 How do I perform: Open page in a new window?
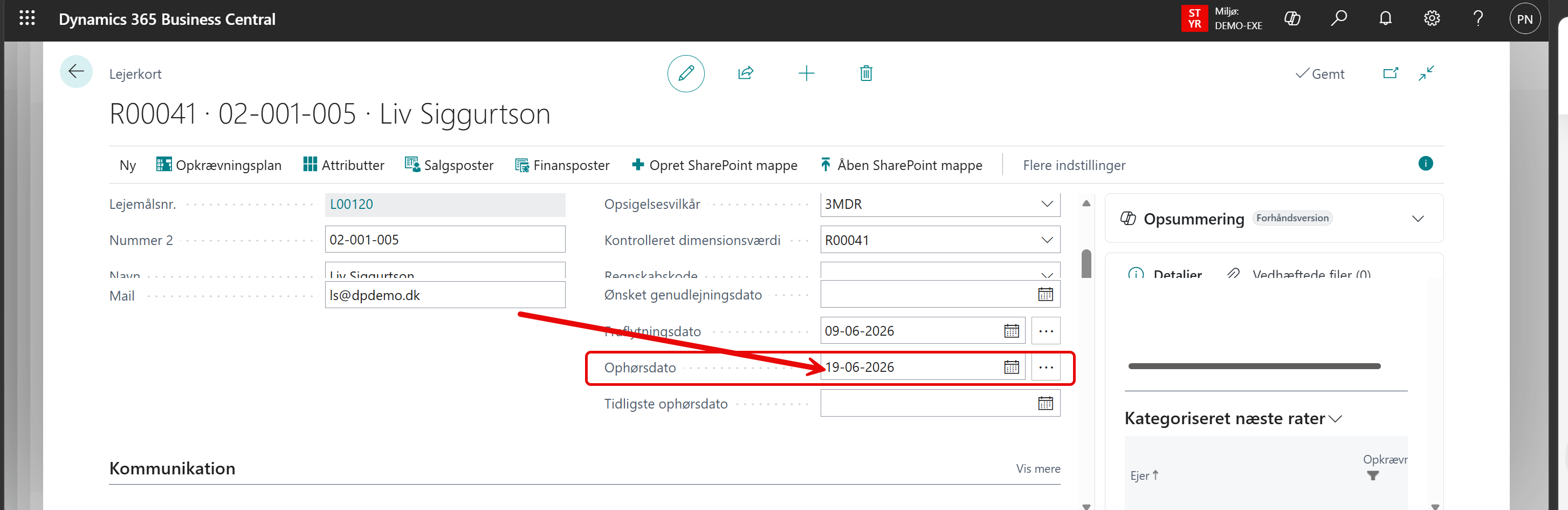tap(1390, 74)
